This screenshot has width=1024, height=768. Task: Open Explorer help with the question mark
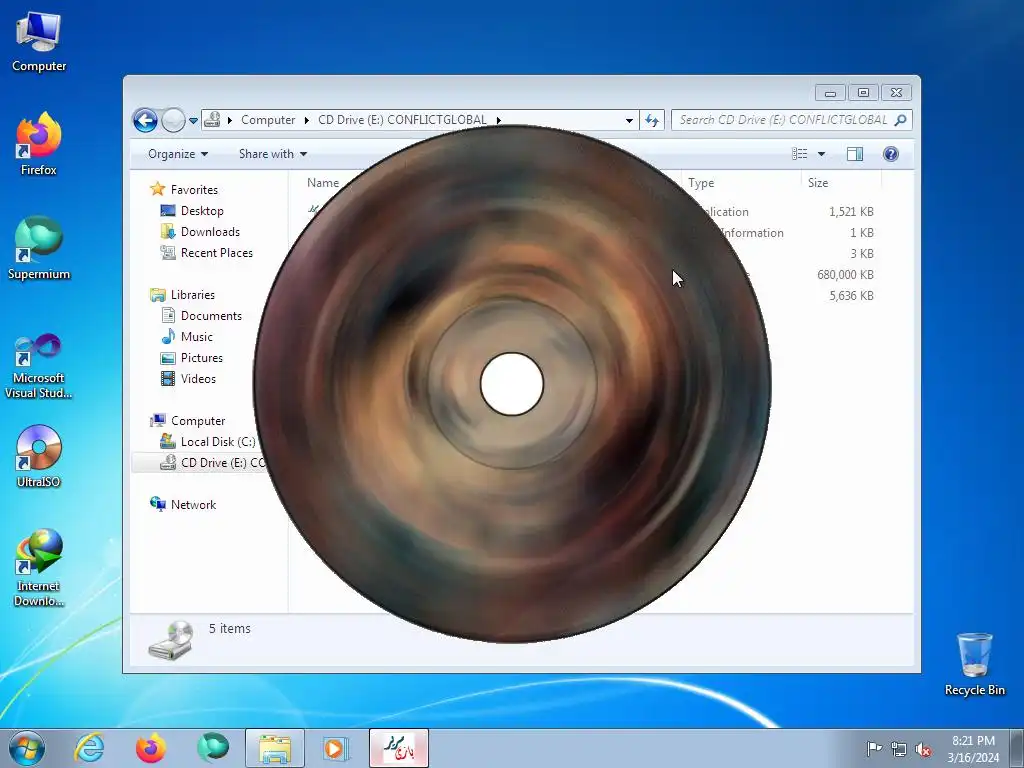(890, 154)
